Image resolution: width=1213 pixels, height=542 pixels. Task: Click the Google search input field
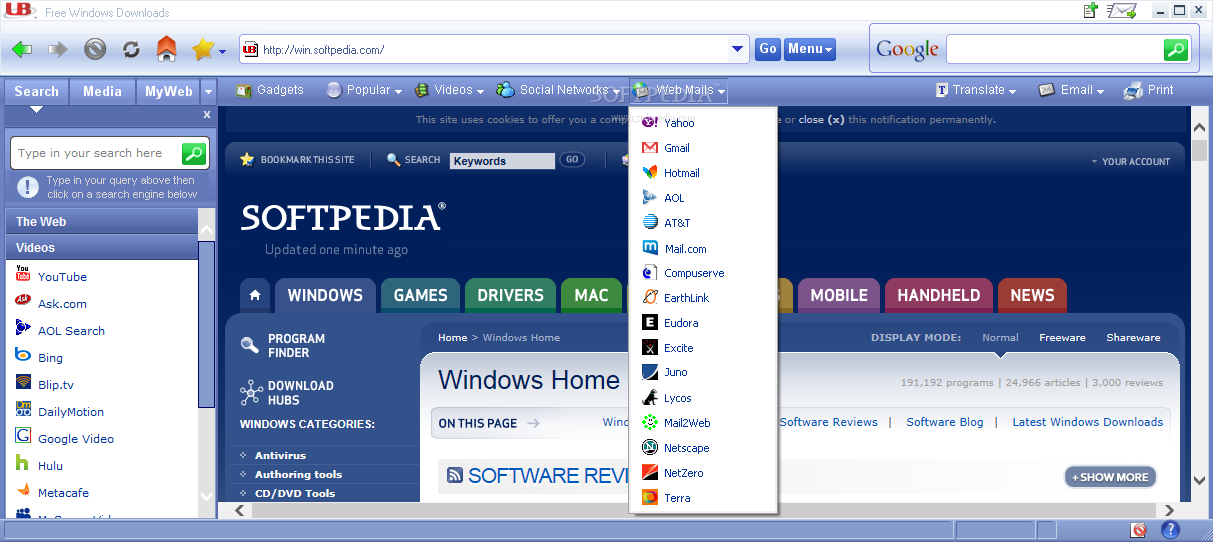(x=1055, y=49)
